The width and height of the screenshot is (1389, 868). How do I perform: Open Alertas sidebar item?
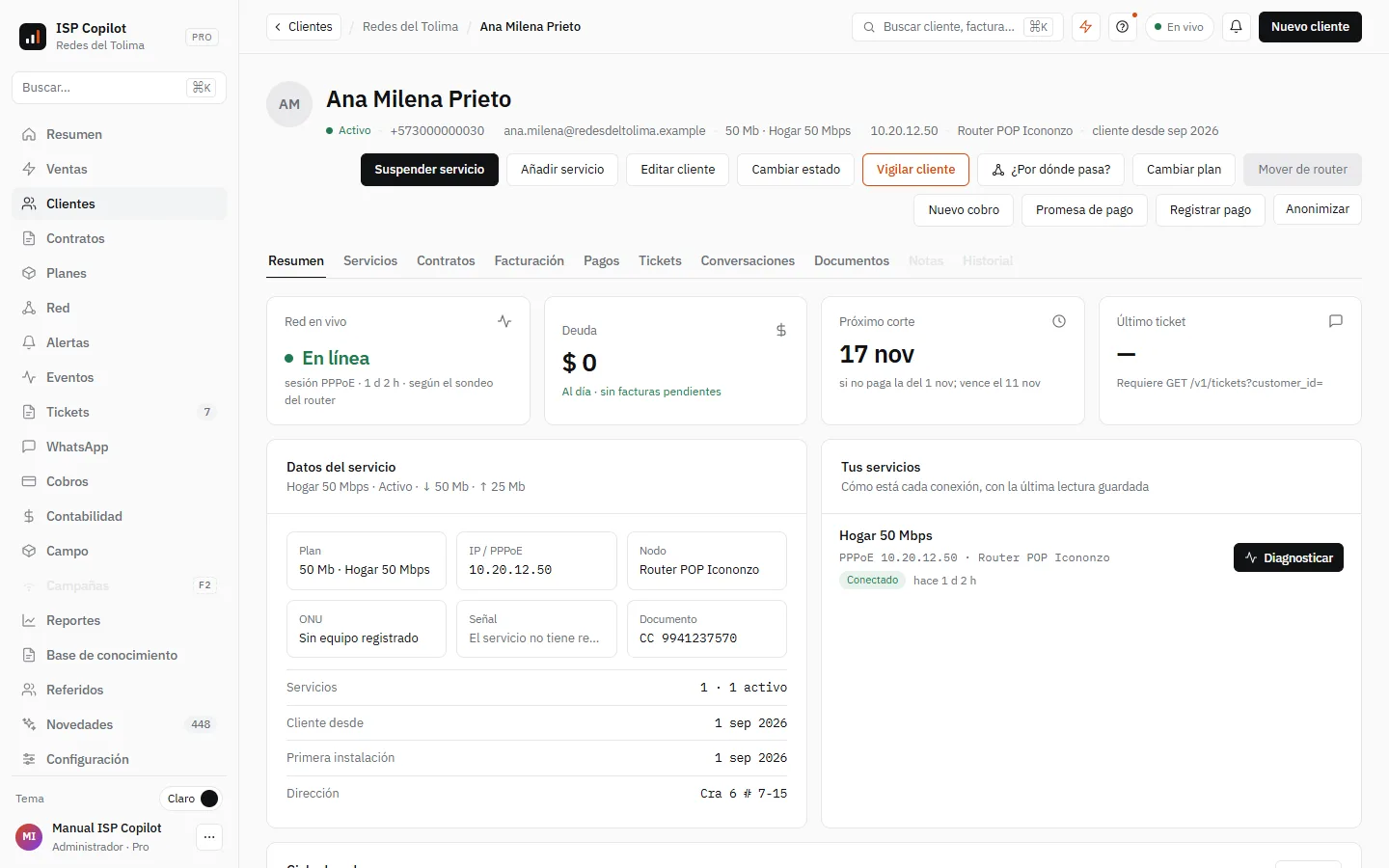pyautogui.click(x=120, y=342)
